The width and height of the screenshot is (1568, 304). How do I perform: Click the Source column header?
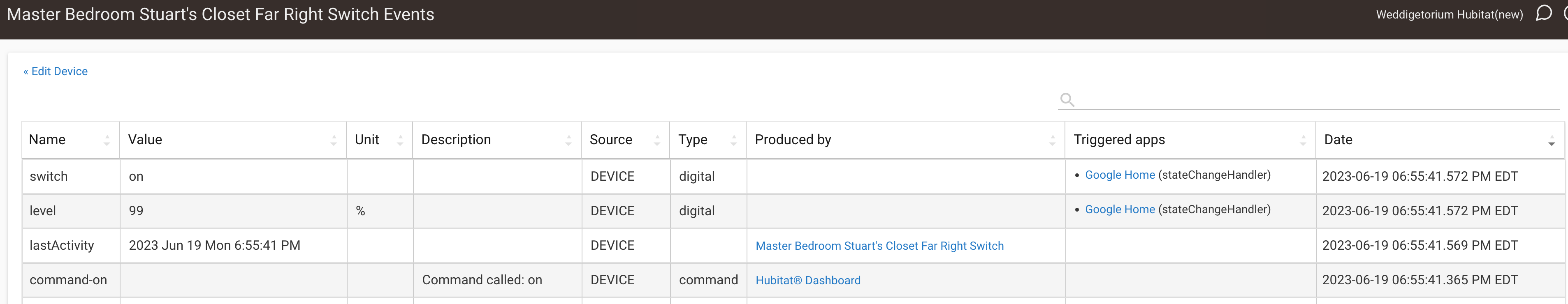point(625,140)
